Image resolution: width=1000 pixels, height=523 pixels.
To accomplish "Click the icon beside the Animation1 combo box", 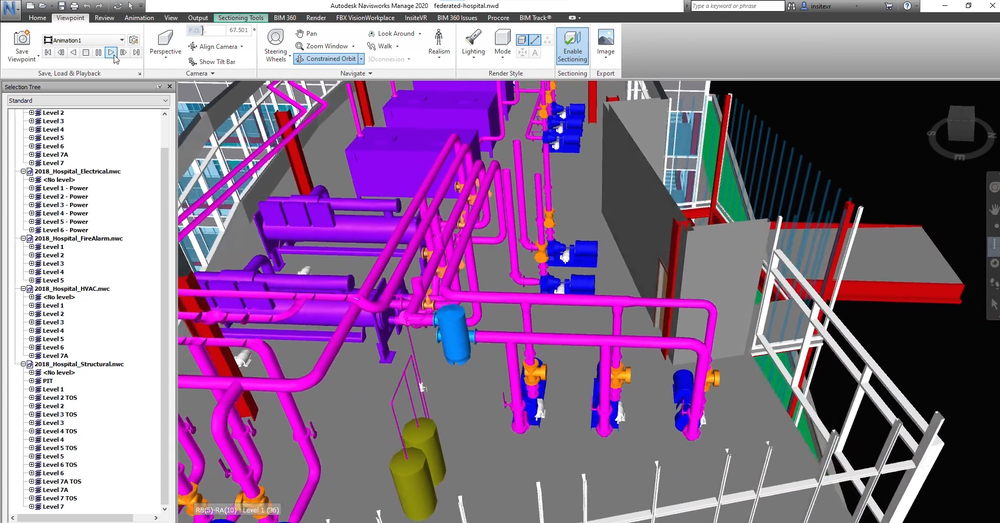I will 133,40.
